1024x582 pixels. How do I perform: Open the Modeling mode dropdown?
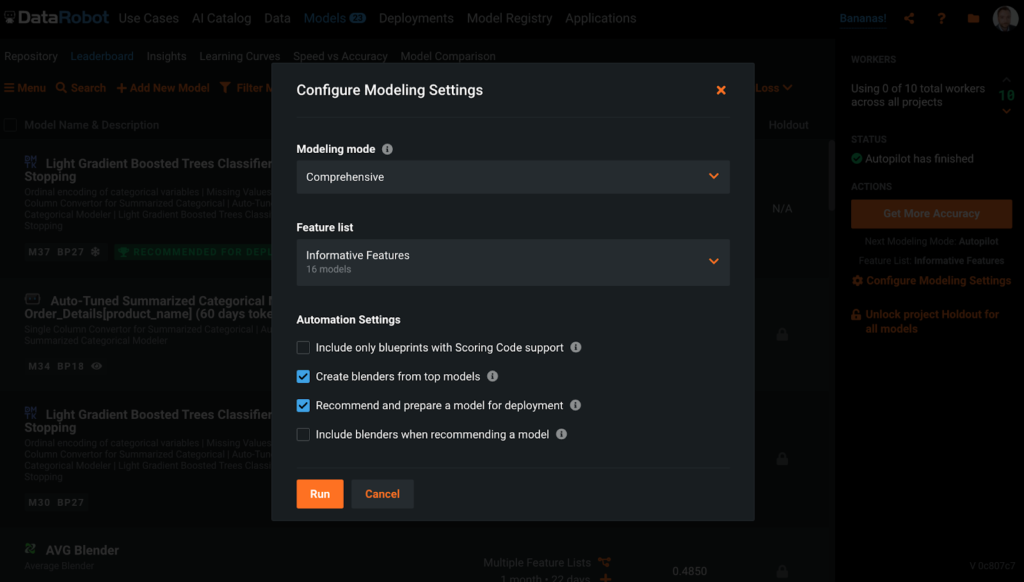coord(512,177)
